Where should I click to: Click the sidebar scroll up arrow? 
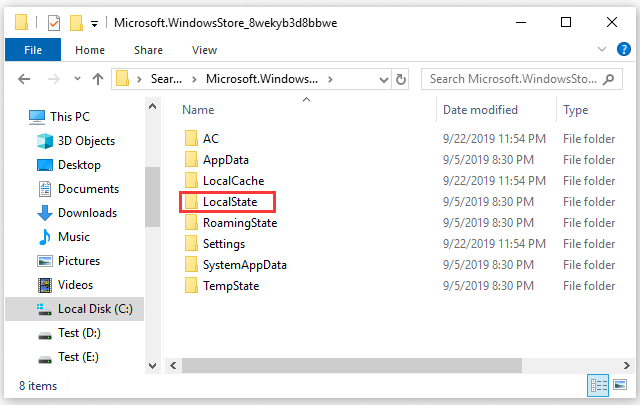(x=153, y=107)
